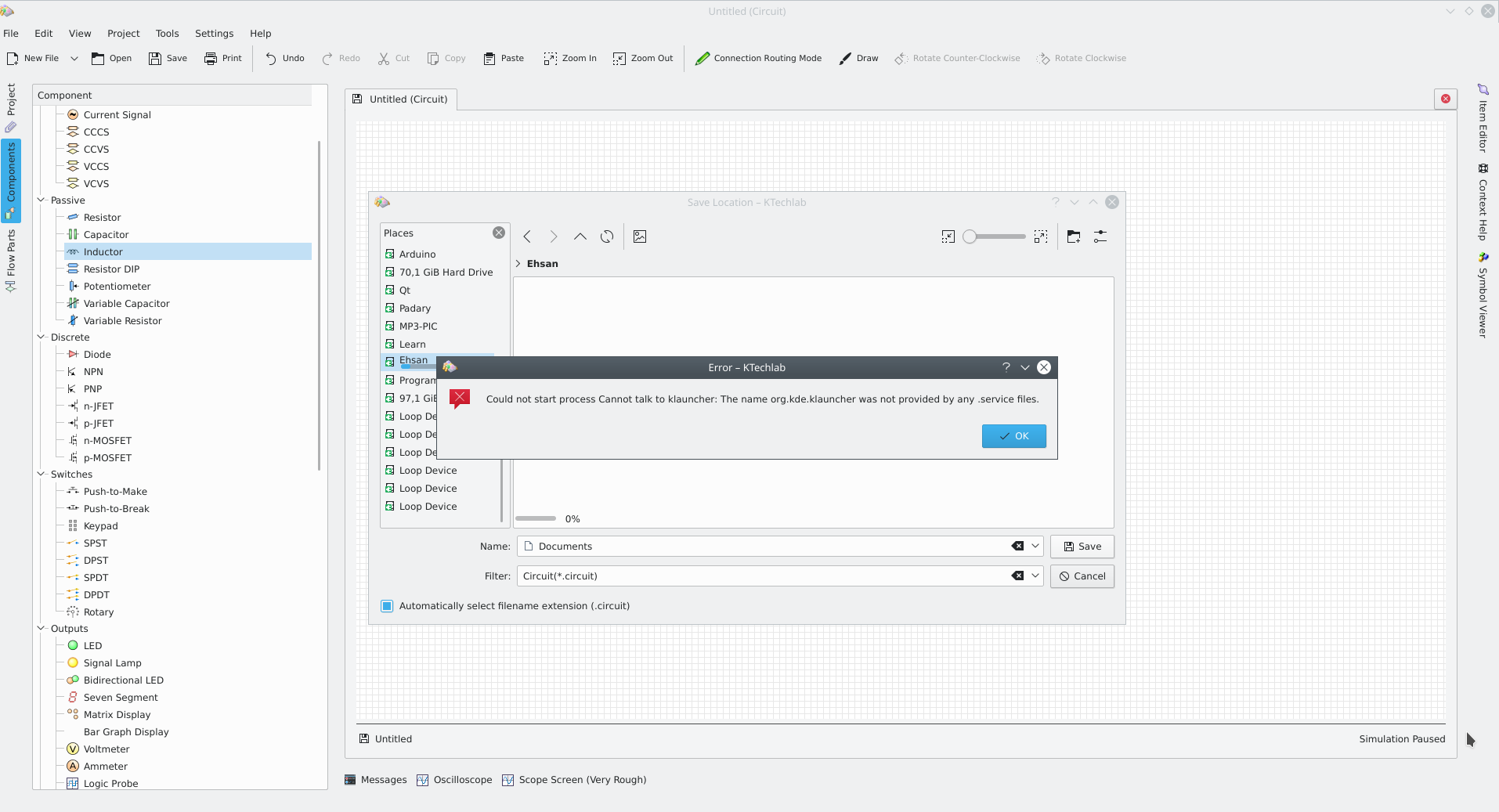The width and height of the screenshot is (1499, 812).
Task: Enable automatically select filename extension
Action: (x=387, y=605)
